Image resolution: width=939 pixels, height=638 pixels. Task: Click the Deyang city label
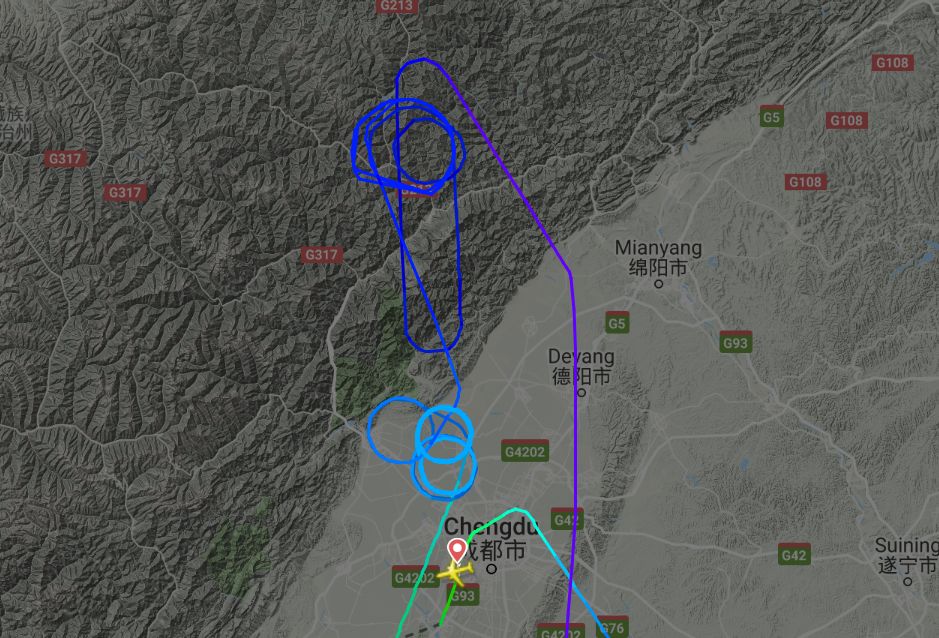coord(581,367)
